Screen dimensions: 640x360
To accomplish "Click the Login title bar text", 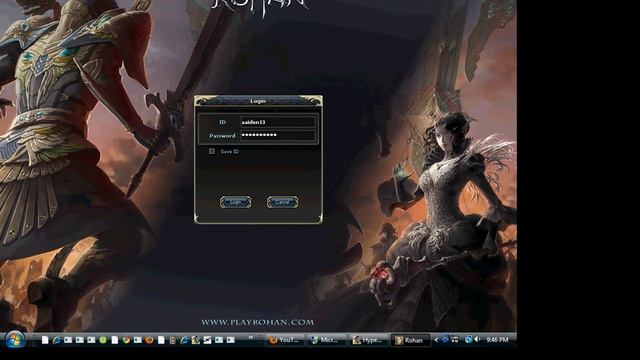I will [x=258, y=101].
